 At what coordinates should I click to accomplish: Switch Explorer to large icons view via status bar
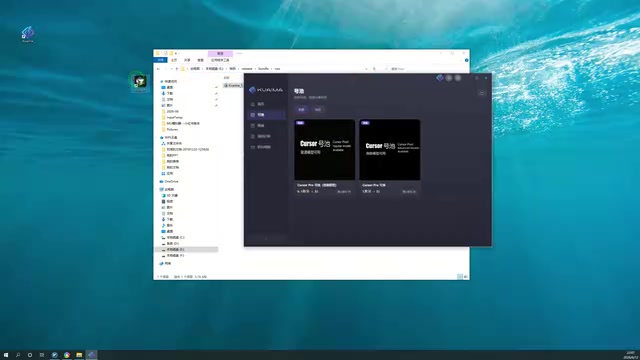466,277
